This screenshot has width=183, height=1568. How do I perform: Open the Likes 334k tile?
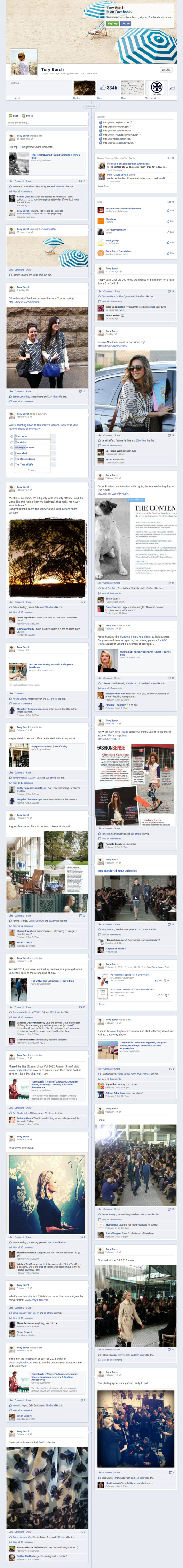(108, 88)
